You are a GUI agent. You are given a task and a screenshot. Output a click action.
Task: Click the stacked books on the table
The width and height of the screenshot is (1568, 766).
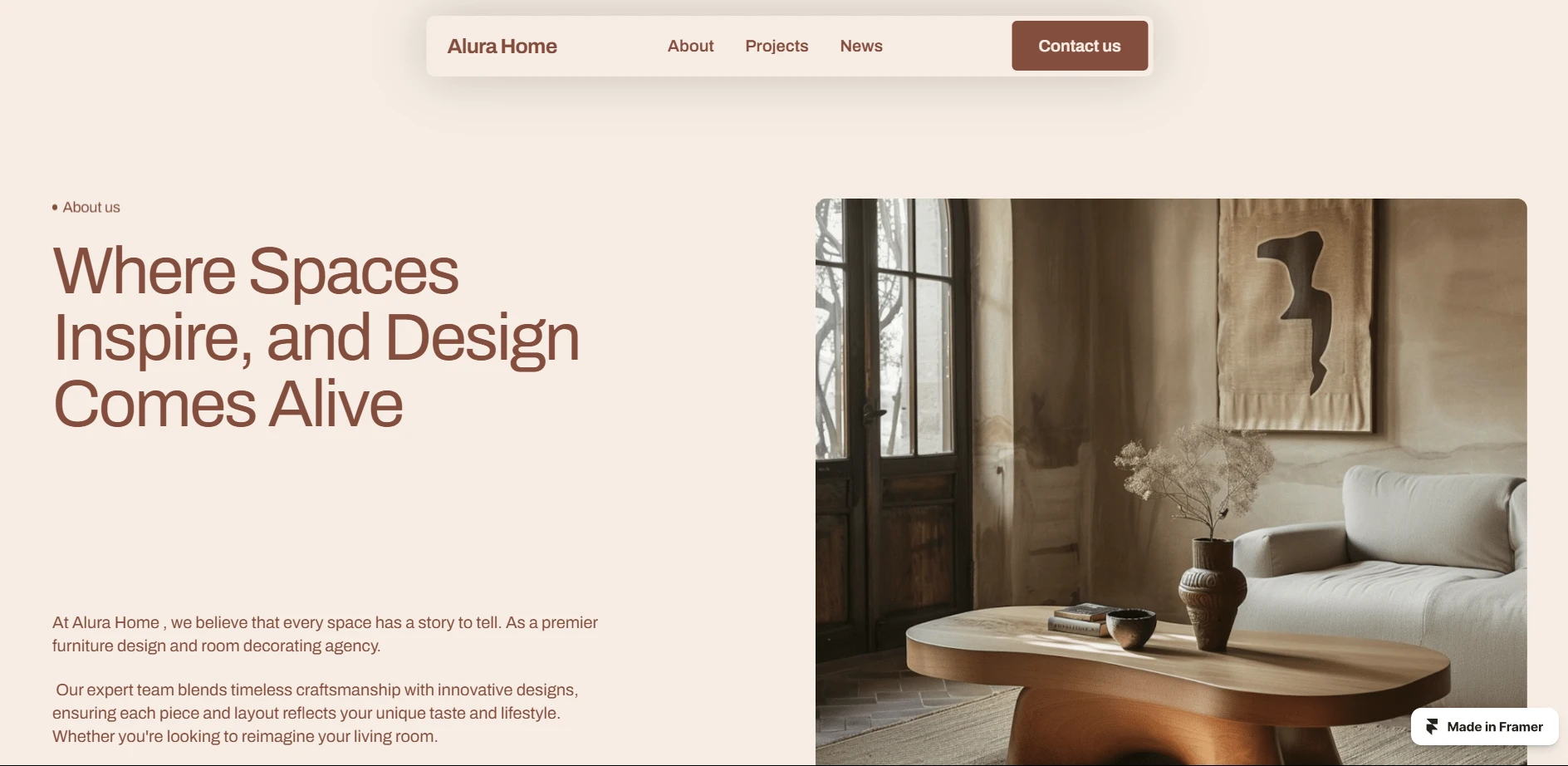point(1080,619)
